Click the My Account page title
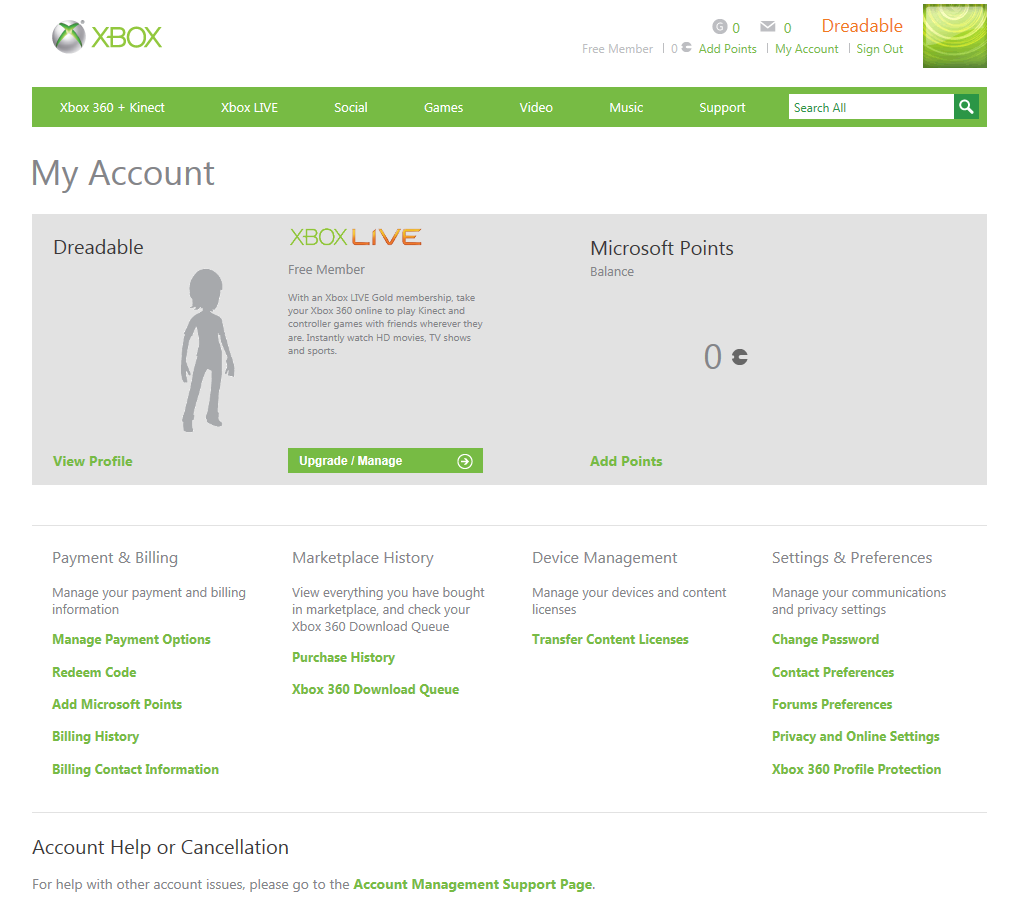This screenshot has width=1034, height=902. (x=123, y=173)
